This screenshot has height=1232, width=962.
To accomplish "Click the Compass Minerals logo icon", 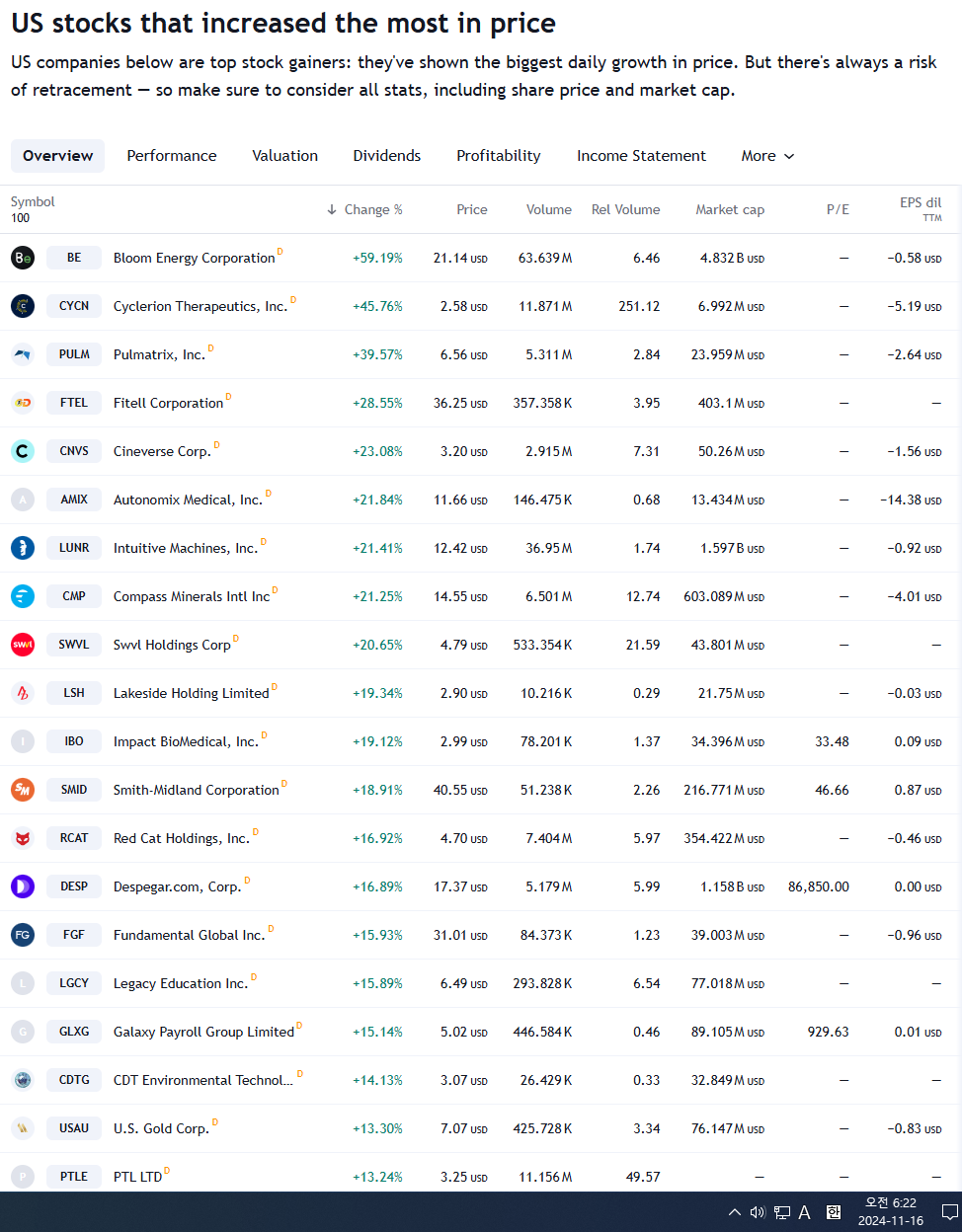I will [23, 596].
